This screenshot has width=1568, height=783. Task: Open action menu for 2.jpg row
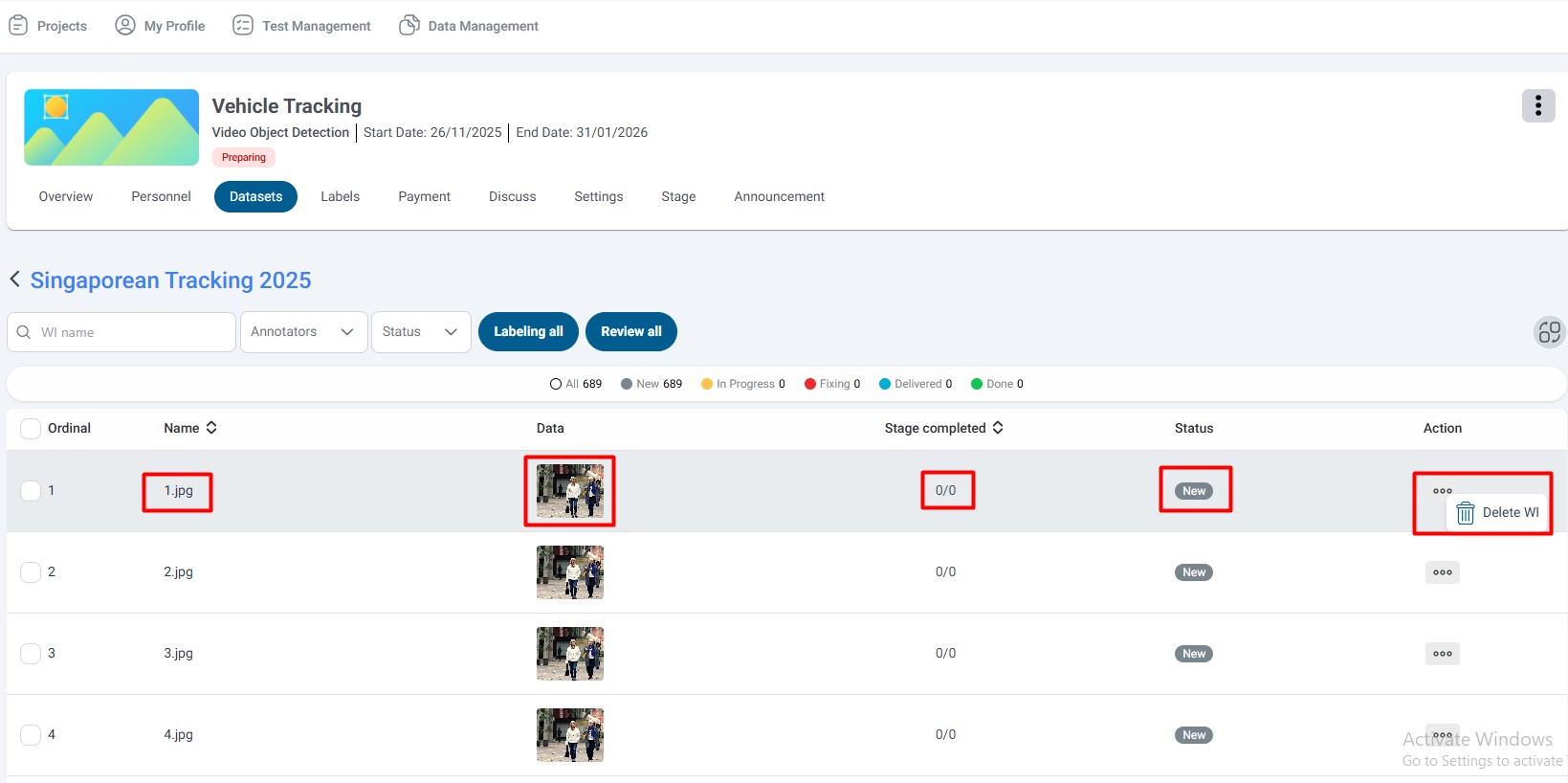[1442, 572]
